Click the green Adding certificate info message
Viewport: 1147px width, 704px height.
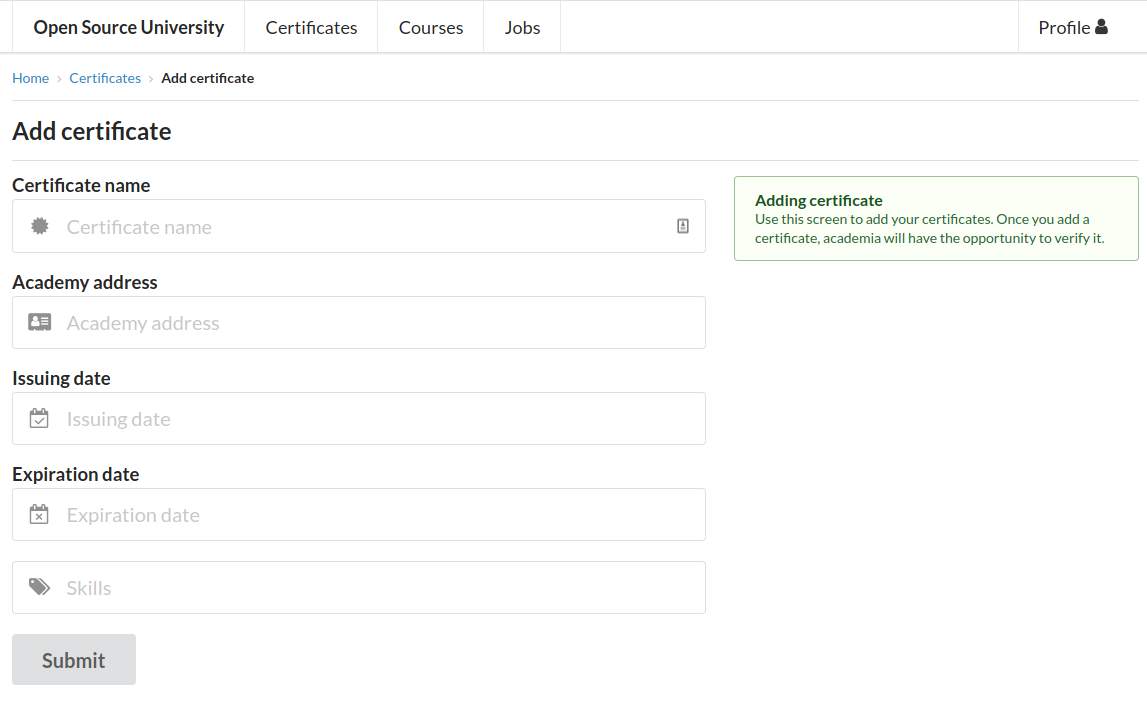tap(935, 218)
